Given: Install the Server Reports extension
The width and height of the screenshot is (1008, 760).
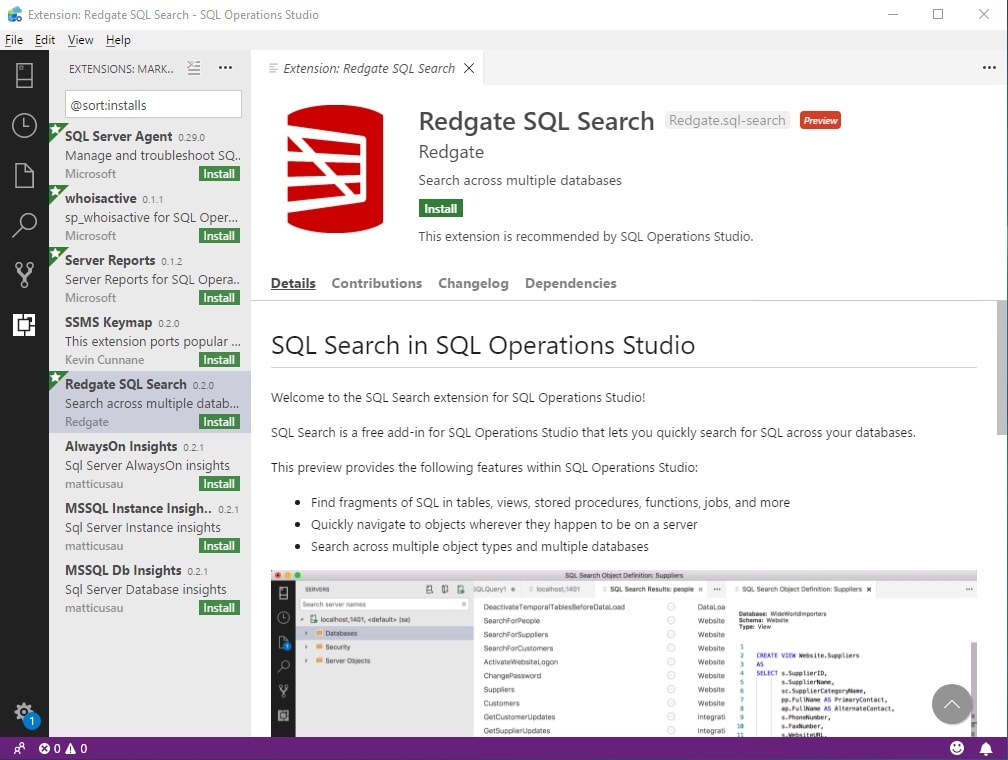Looking at the screenshot, I should click(x=219, y=298).
